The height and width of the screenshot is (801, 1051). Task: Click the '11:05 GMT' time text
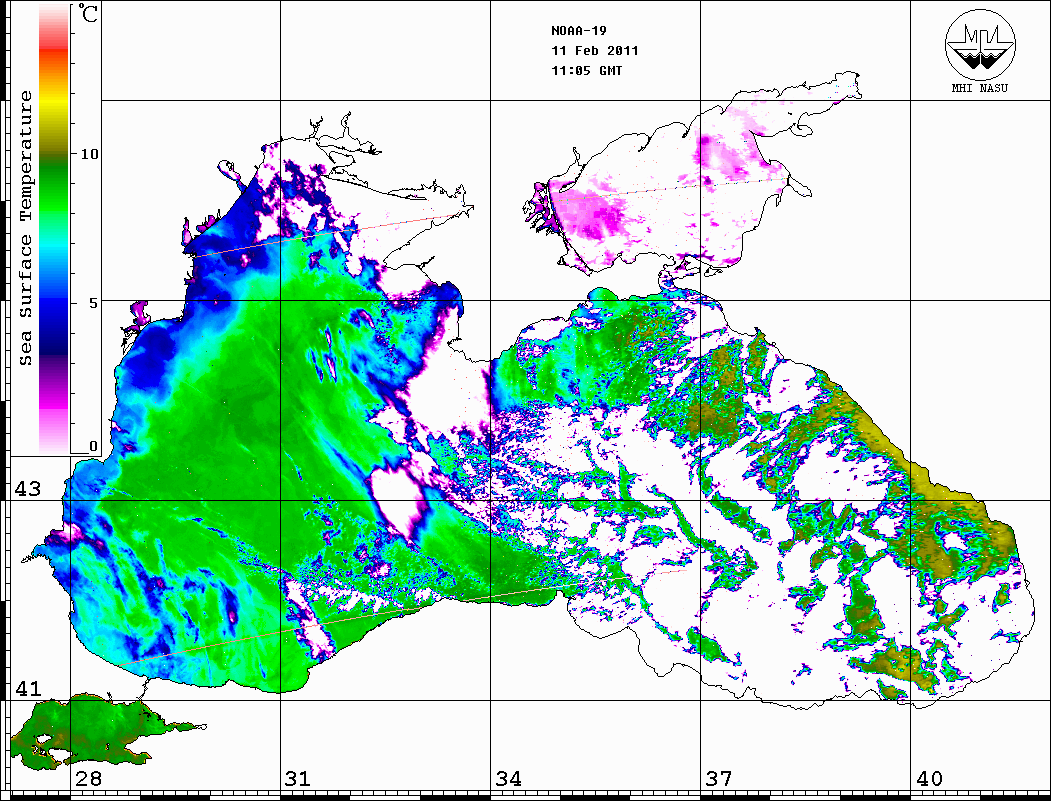(586, 70)
